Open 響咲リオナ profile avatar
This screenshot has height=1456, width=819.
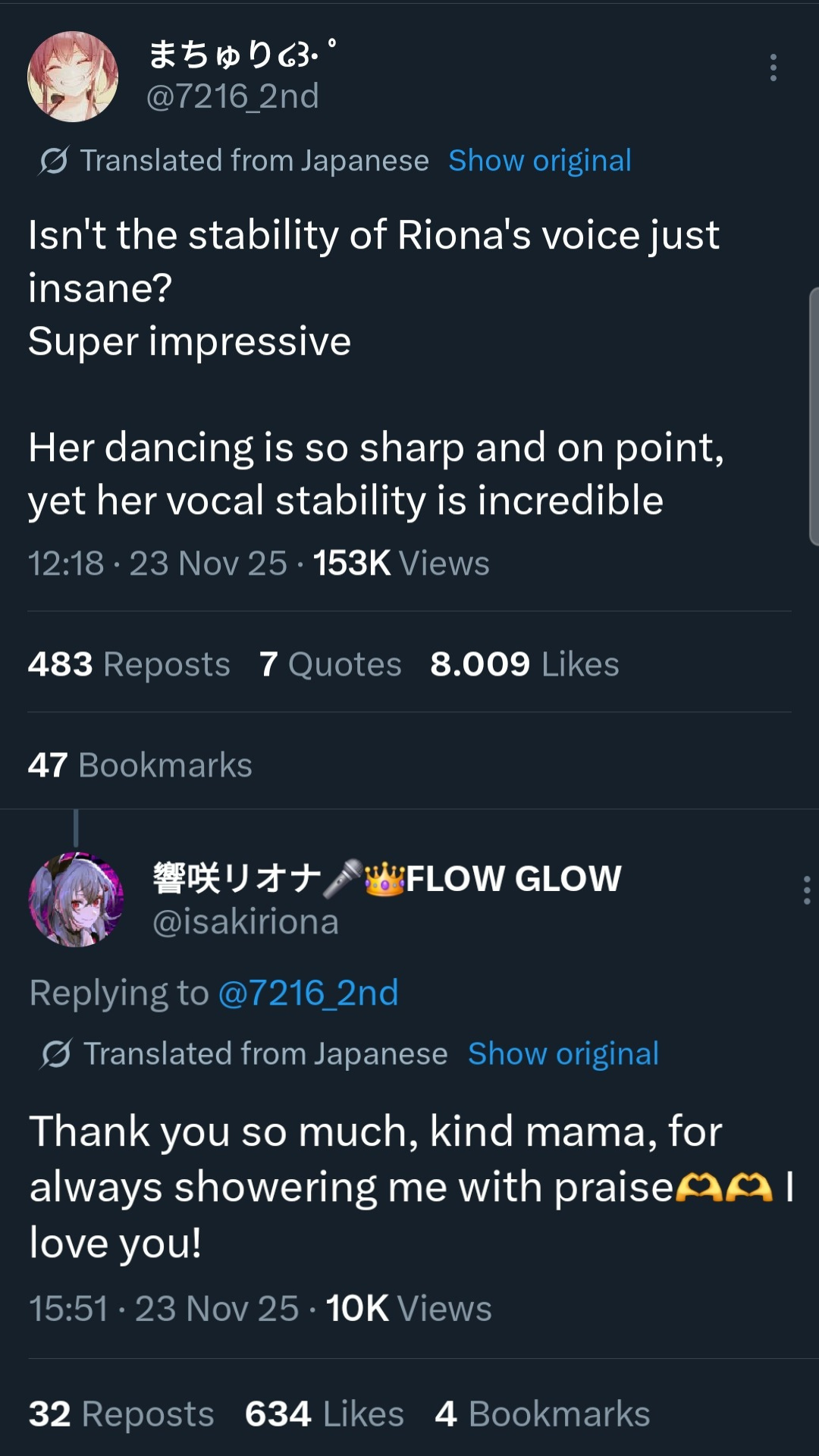tap(76, 899)
